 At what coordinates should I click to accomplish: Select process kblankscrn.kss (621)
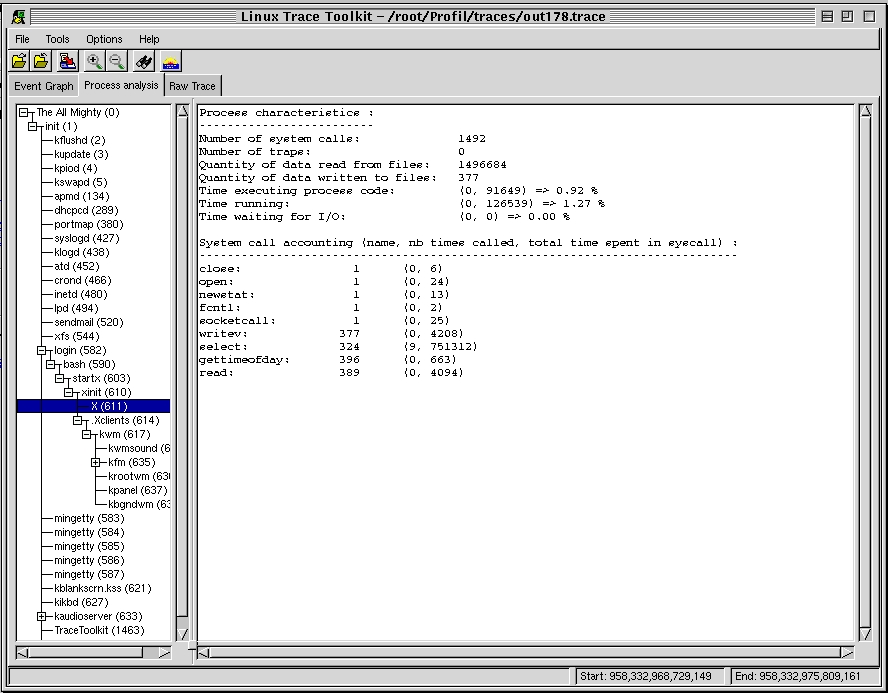(x=103, y=589)
